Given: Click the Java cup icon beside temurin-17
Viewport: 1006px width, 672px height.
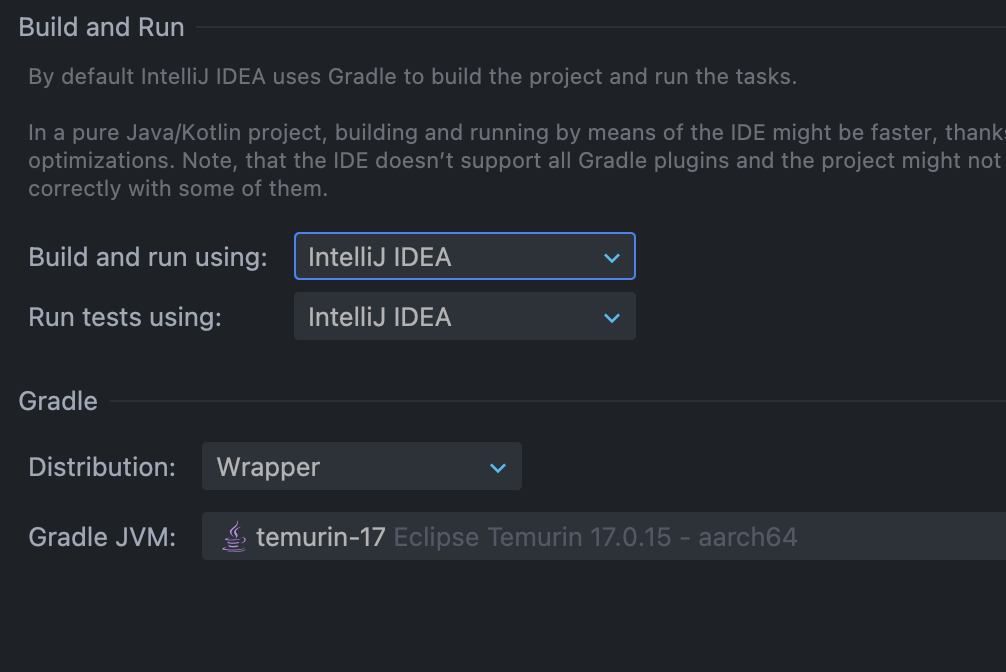Looking at the screenshot, I should (234, 537).
